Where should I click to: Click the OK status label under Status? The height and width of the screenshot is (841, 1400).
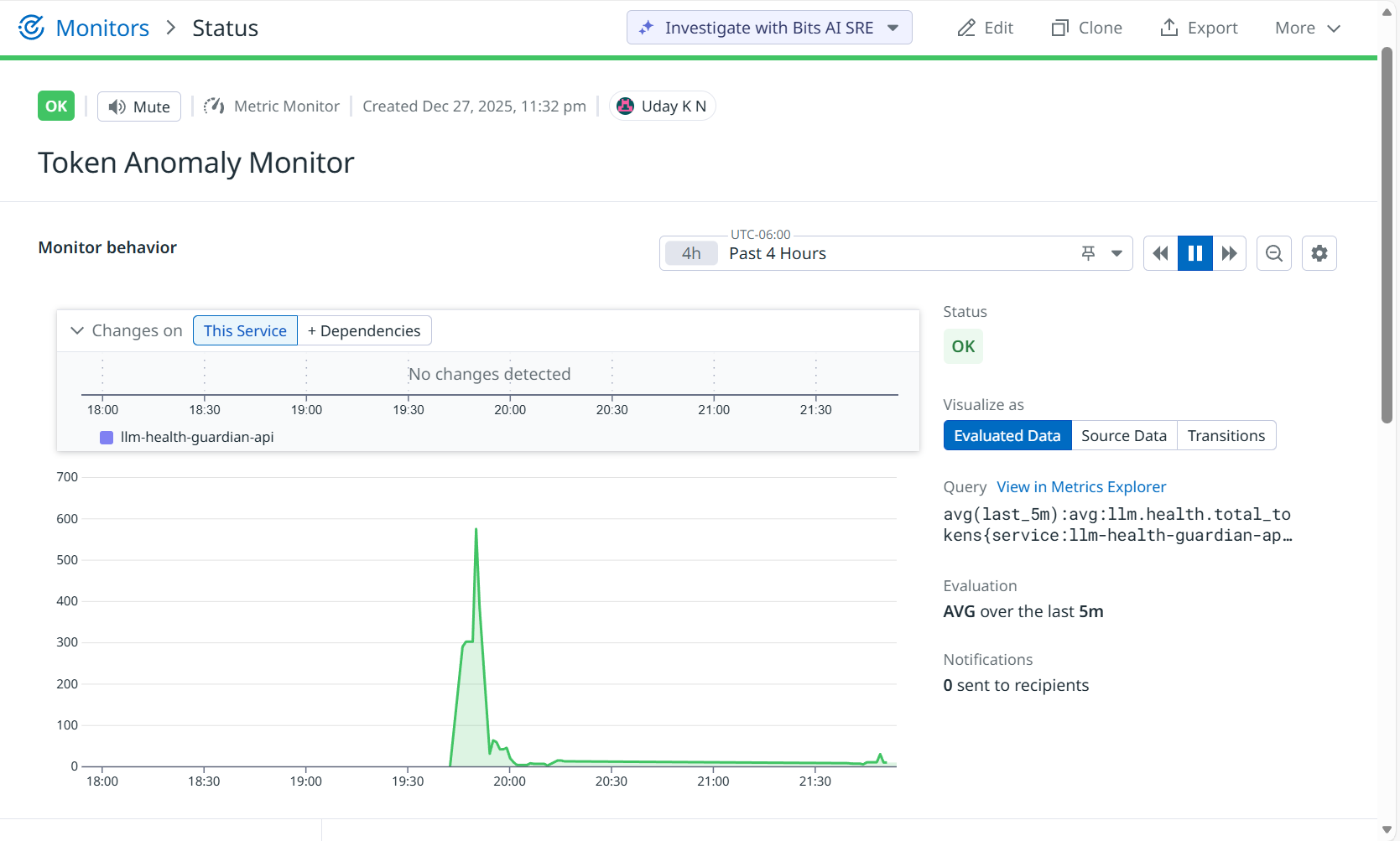tap(963, 346)
